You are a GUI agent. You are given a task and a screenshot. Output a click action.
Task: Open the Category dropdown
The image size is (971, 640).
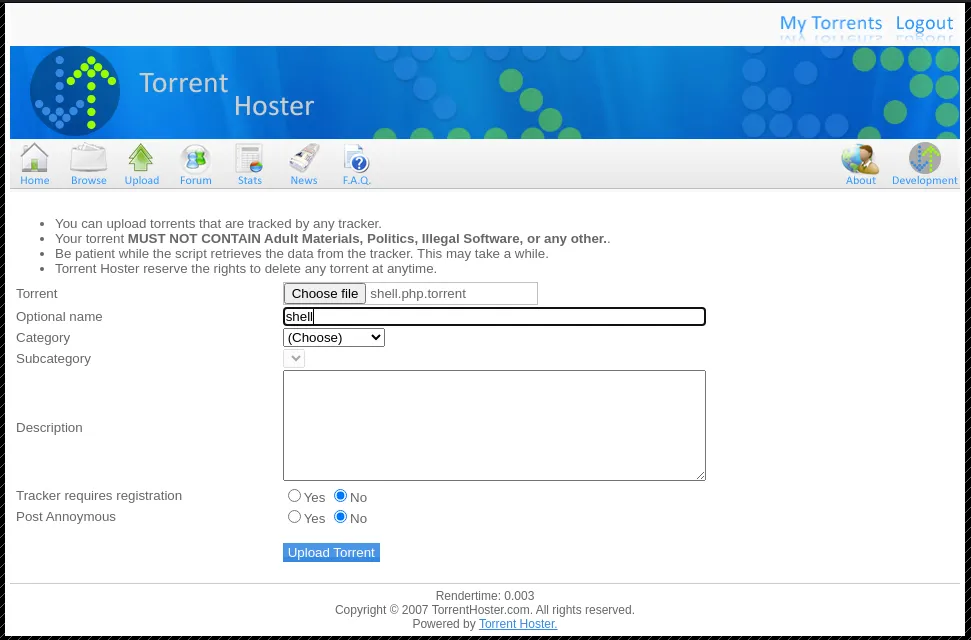point(334,338)
